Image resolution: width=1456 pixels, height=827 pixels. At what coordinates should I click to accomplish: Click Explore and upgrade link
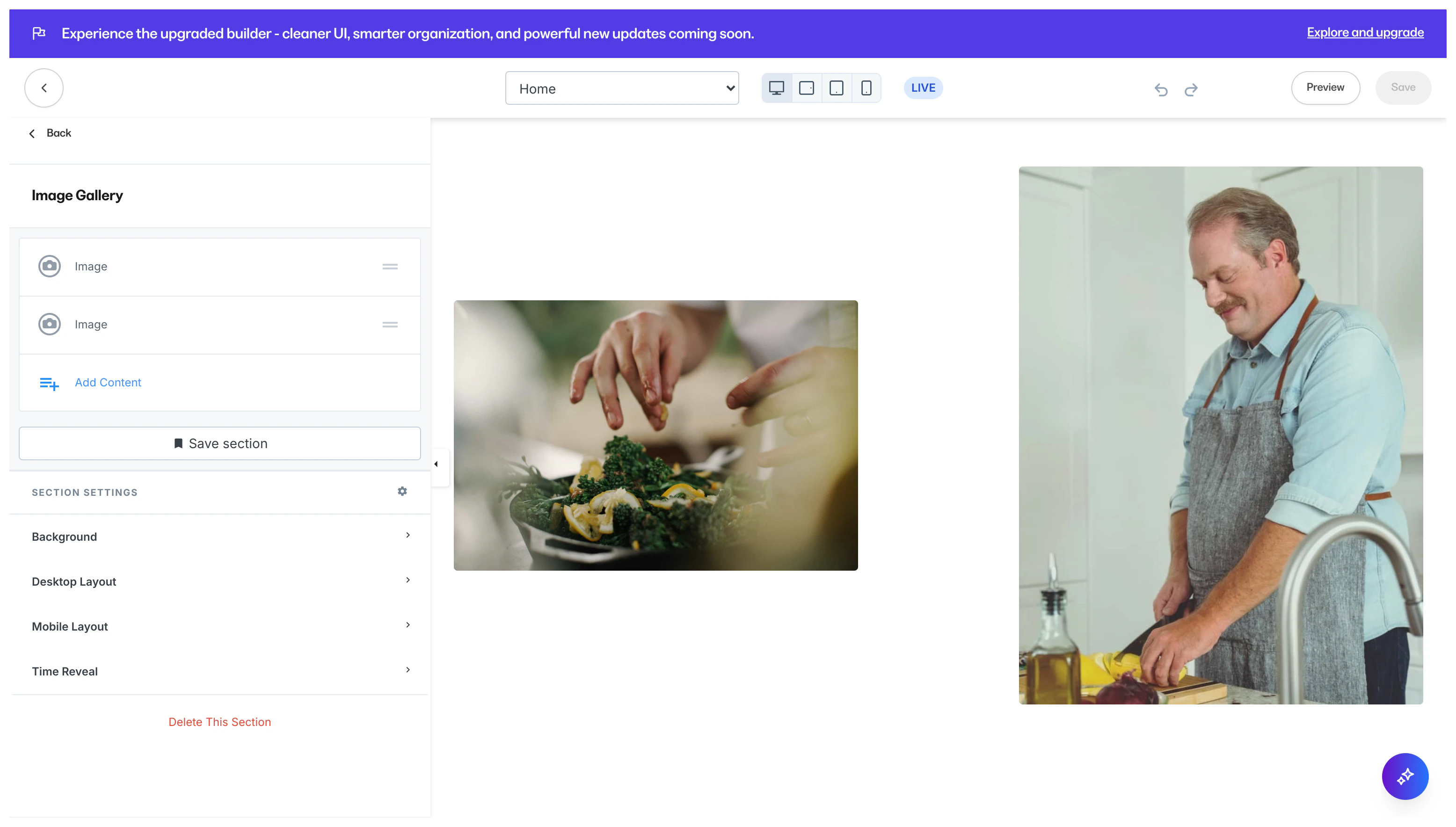1365,32
